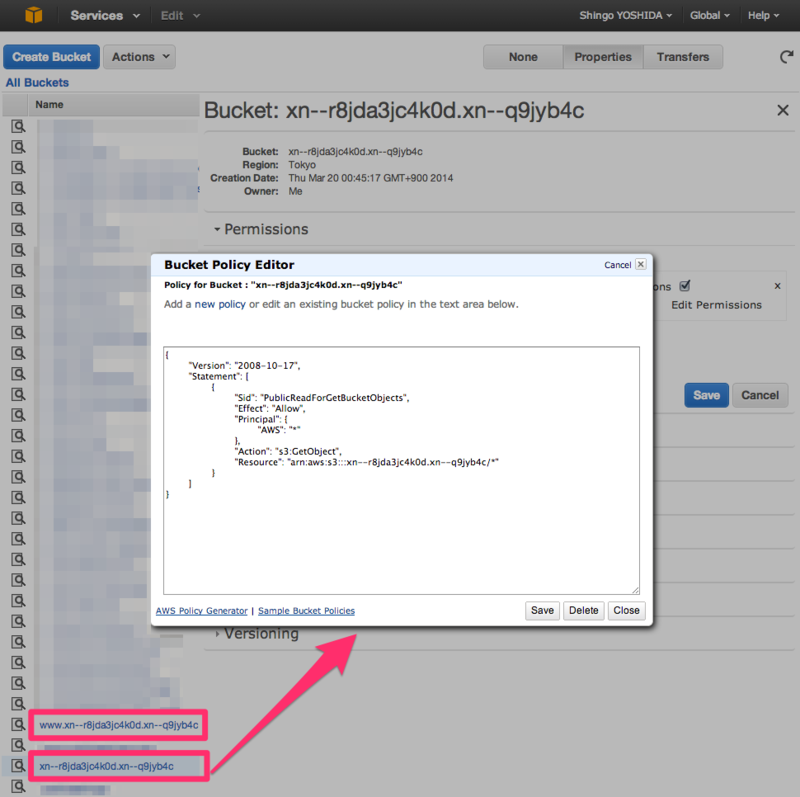Screen dimensions: 800x797
Task: Open the Sample Bucket Policies link
Action: (306, 611)
